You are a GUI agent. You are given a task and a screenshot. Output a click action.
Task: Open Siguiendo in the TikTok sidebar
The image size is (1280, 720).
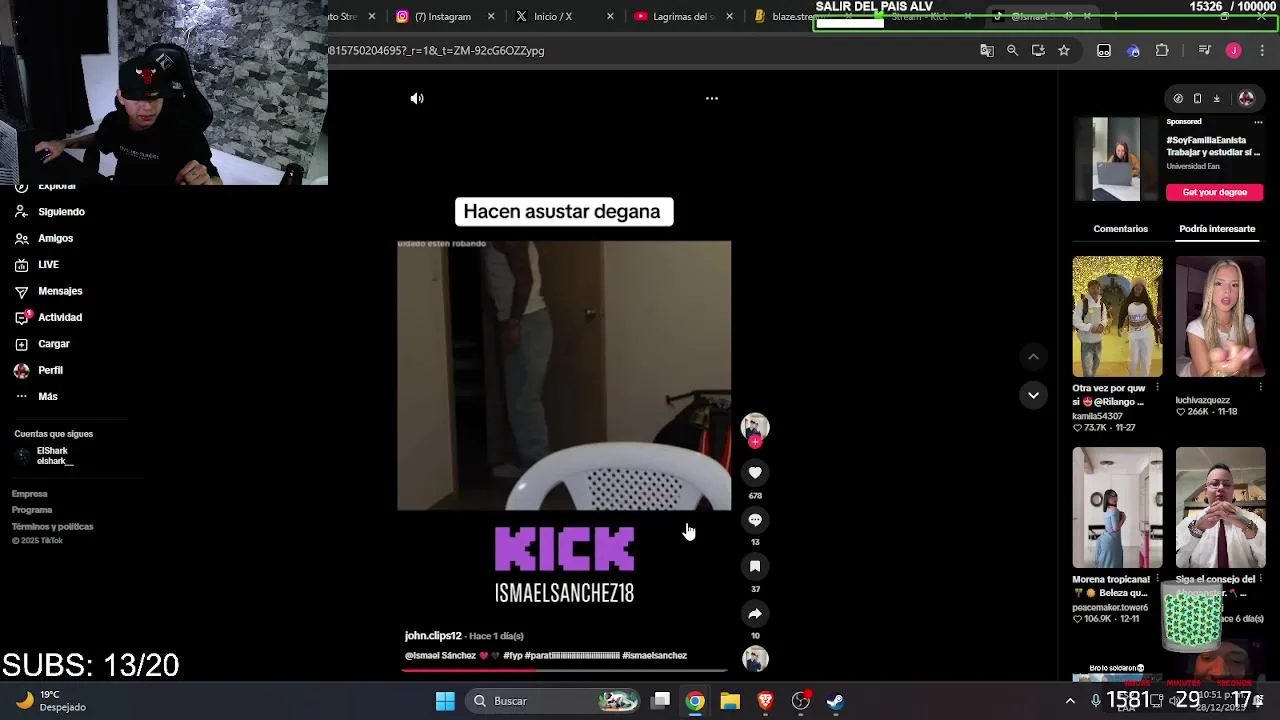(50, 212)
